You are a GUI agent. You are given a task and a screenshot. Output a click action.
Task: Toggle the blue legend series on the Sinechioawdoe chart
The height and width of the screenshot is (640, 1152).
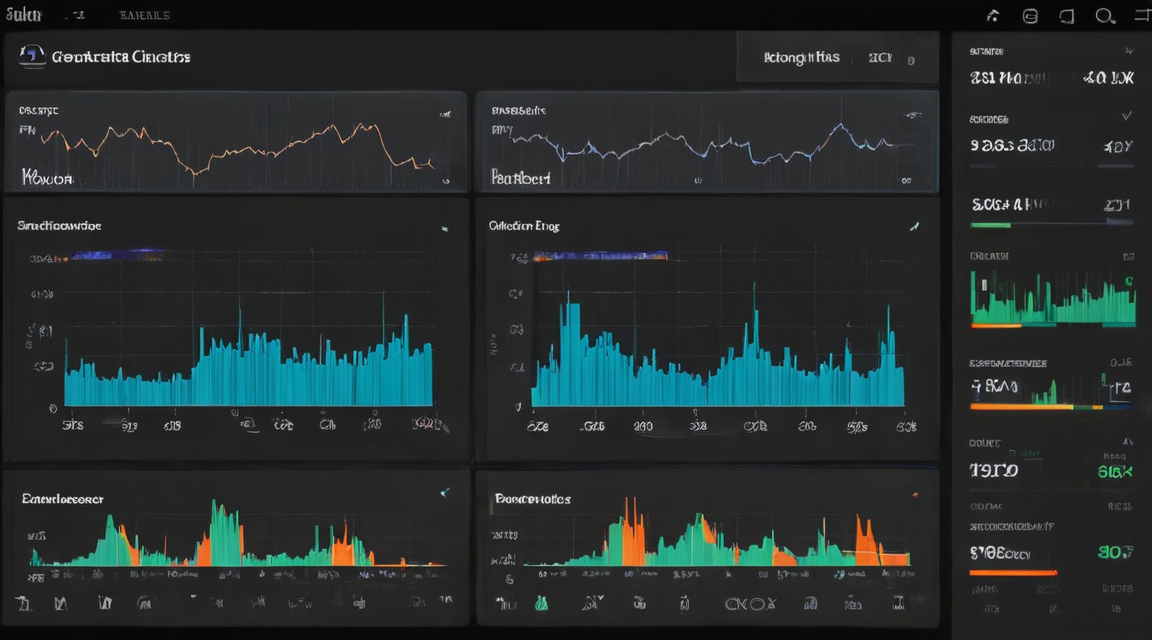(118, 255)
